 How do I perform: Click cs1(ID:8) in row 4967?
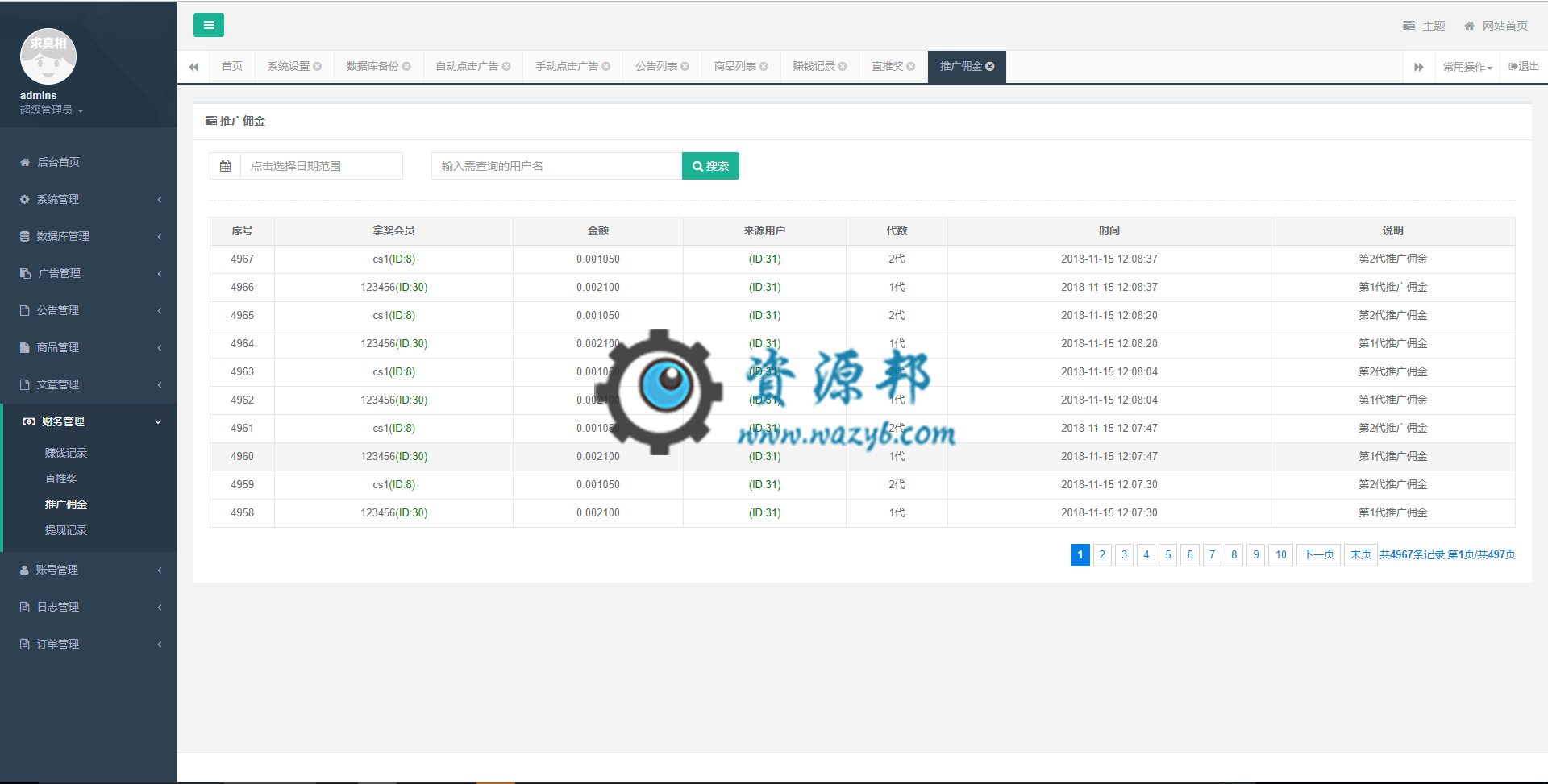[394, 259]
